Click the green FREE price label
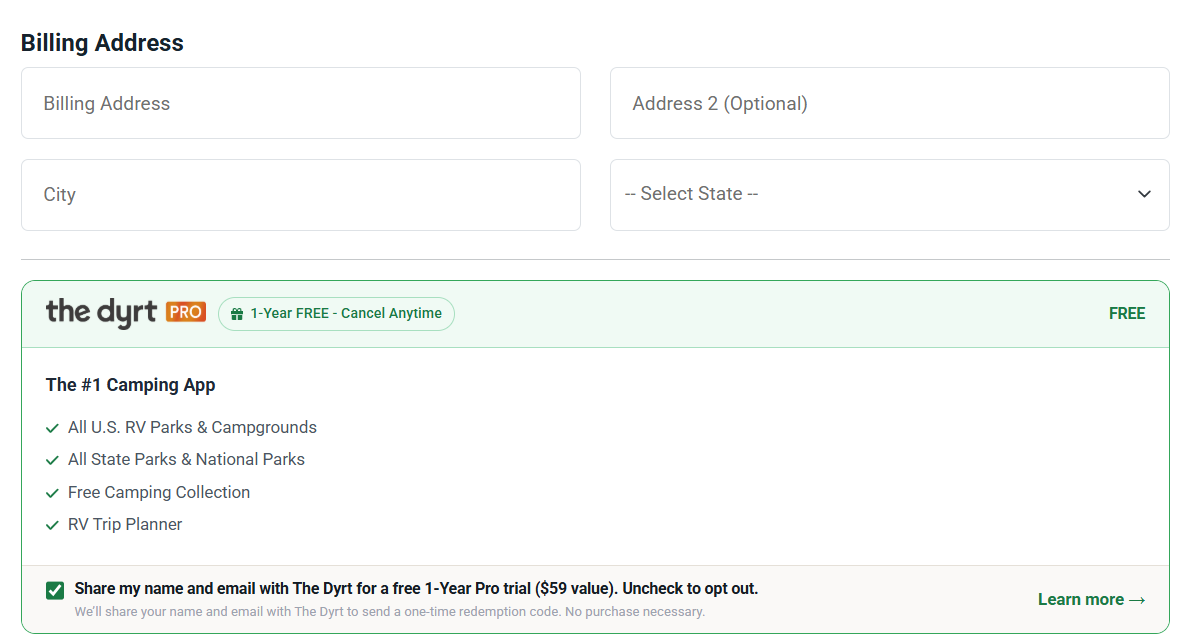This screenshot has width=1186, height=642. [x=1127, y=314]
